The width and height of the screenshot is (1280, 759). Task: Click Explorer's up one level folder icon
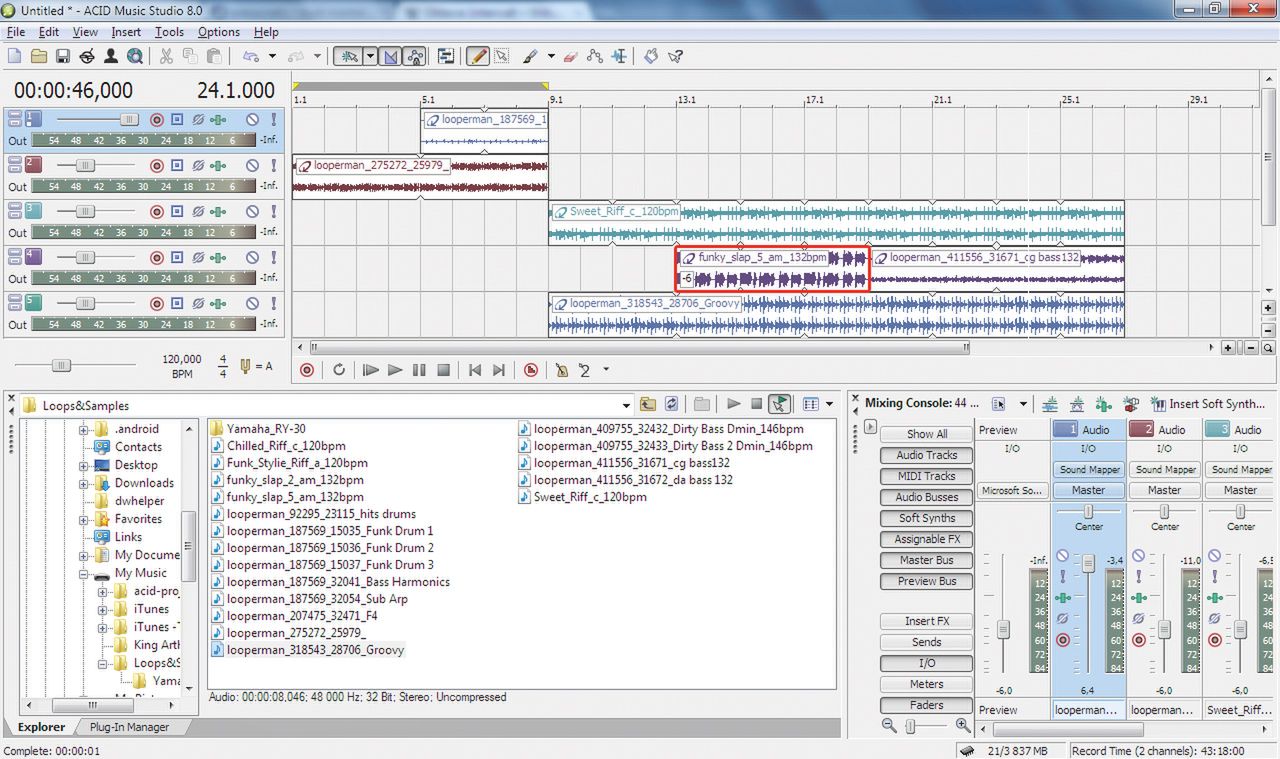pyautogui.click(x=648, y=404)
